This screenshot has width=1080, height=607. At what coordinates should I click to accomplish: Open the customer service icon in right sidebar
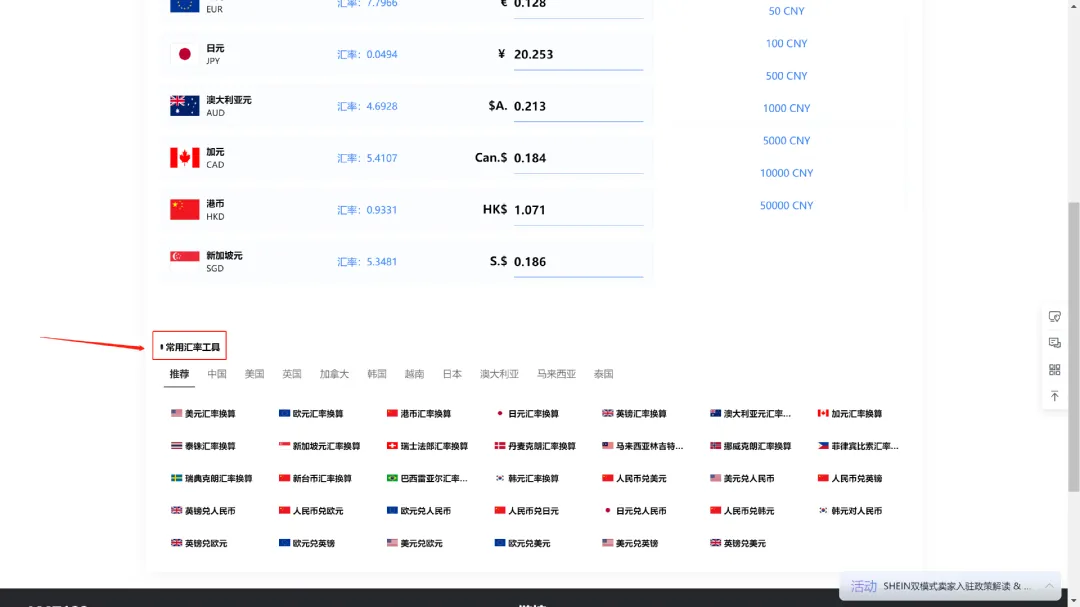pos(1055,317)
